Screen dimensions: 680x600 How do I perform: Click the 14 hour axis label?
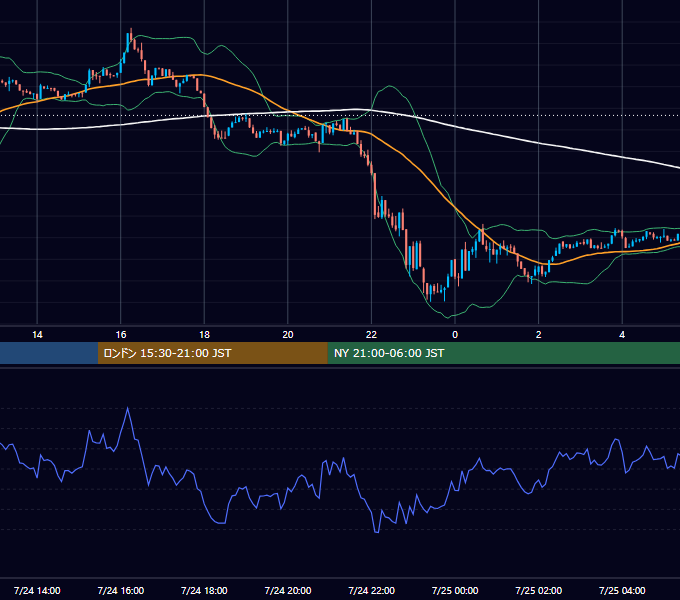coord(37,335)
